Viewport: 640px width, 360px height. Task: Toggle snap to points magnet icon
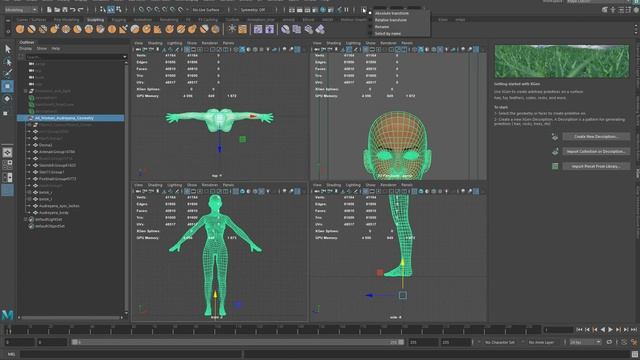tap(157, 9)
